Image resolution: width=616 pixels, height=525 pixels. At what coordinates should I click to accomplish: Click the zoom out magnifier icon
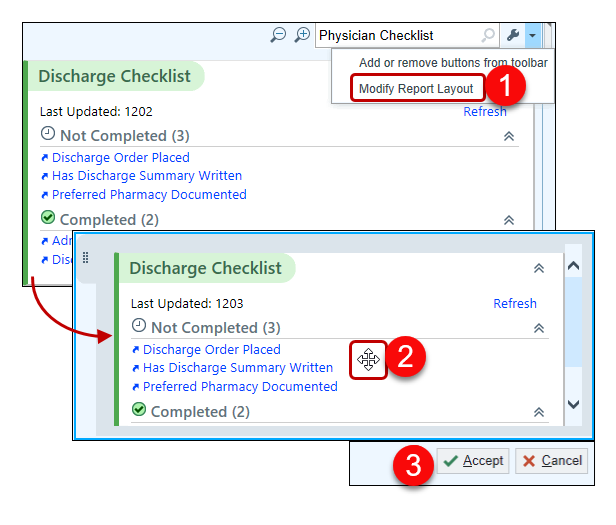pyautogui.click(x=278, y=35)
